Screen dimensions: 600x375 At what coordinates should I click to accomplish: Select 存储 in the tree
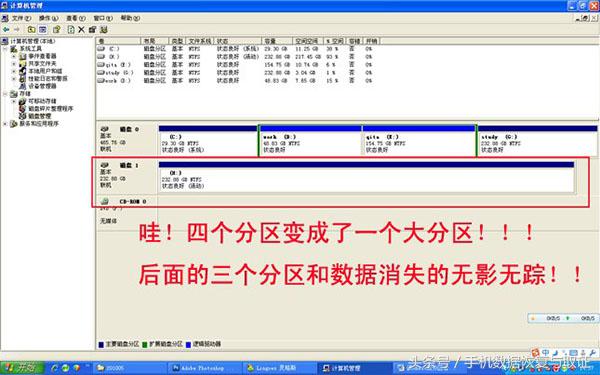coord(25,94)
